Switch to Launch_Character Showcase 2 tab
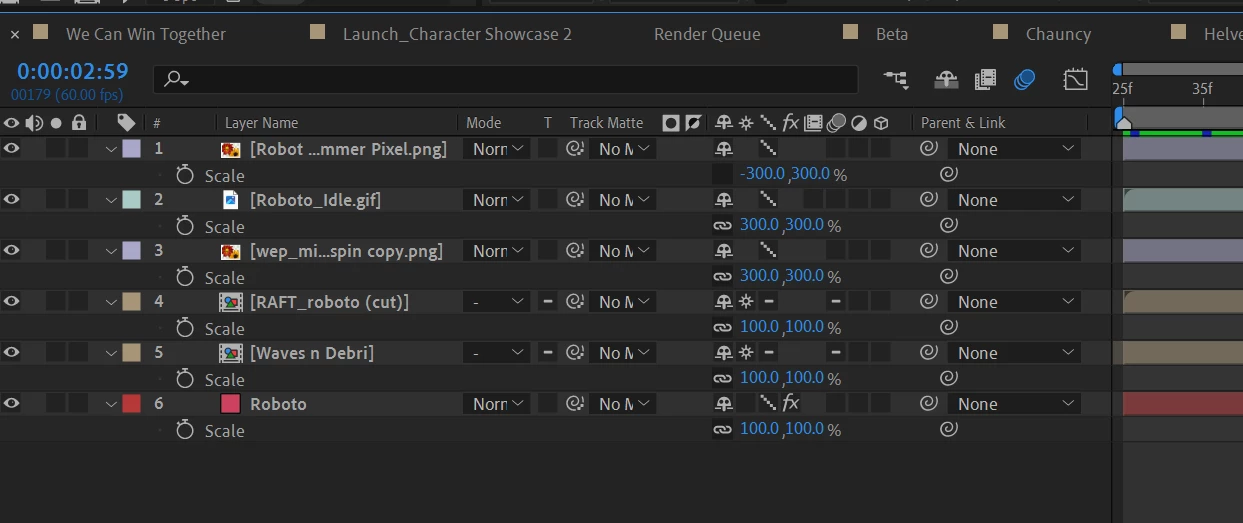Viewport: 1243px width, 523px height. (x=457, y=34)
